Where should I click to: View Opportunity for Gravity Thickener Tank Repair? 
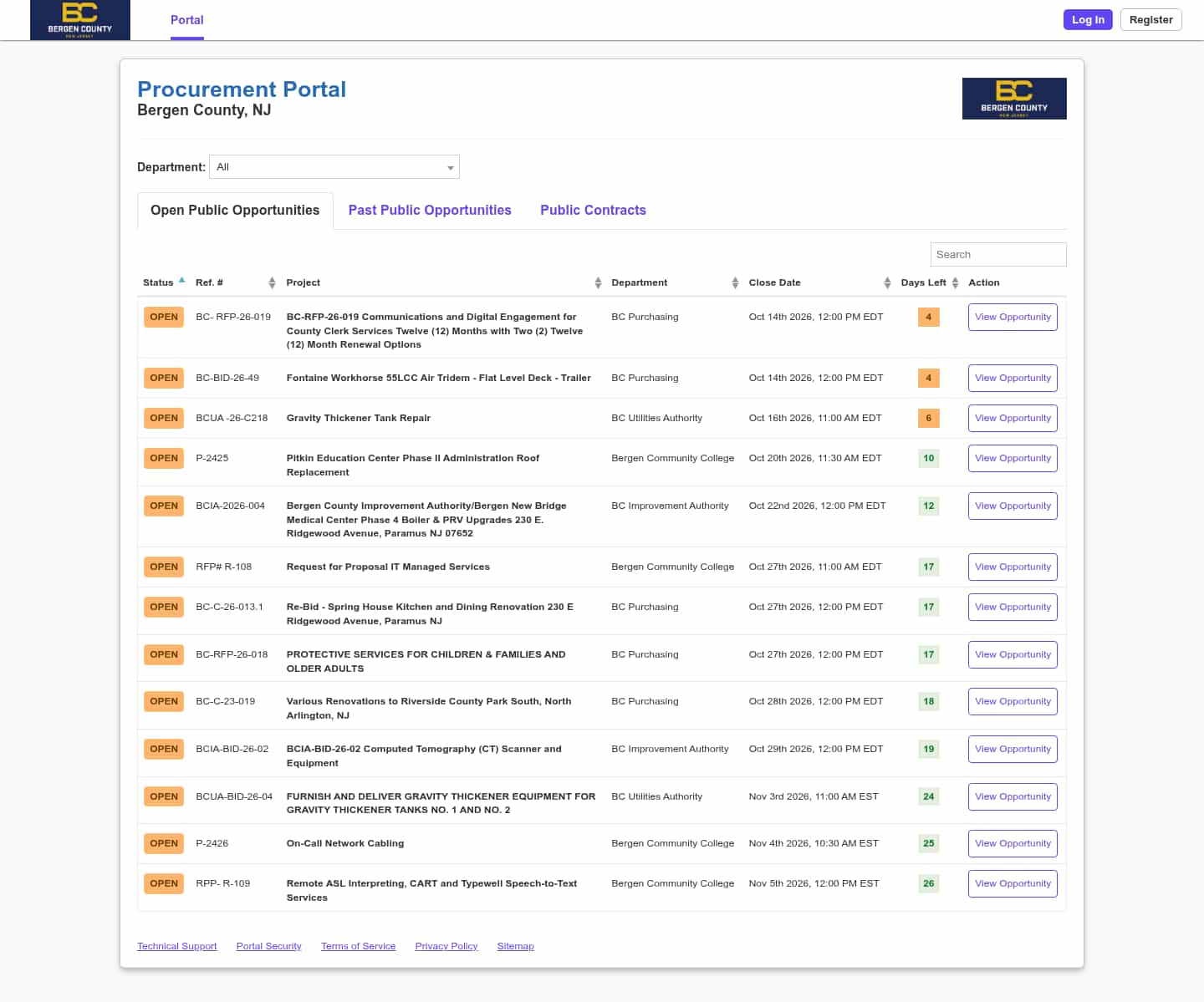(1013, 419)
